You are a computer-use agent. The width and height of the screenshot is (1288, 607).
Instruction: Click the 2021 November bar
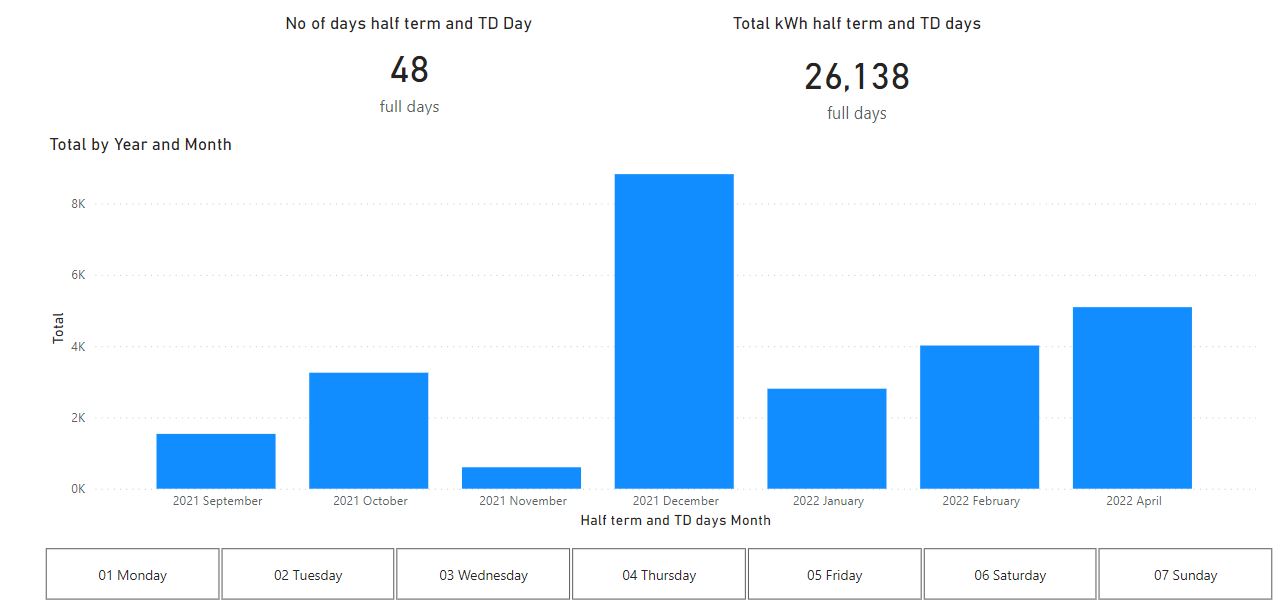[522, 478]
